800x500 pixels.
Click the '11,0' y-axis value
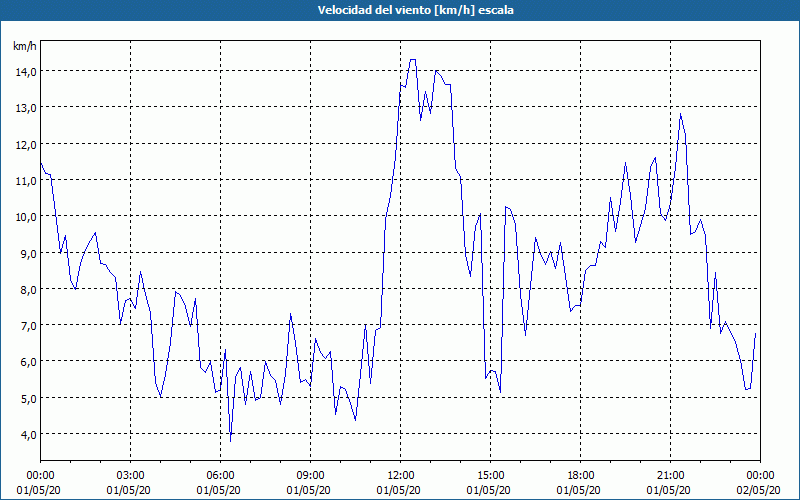tap(26, 181)
